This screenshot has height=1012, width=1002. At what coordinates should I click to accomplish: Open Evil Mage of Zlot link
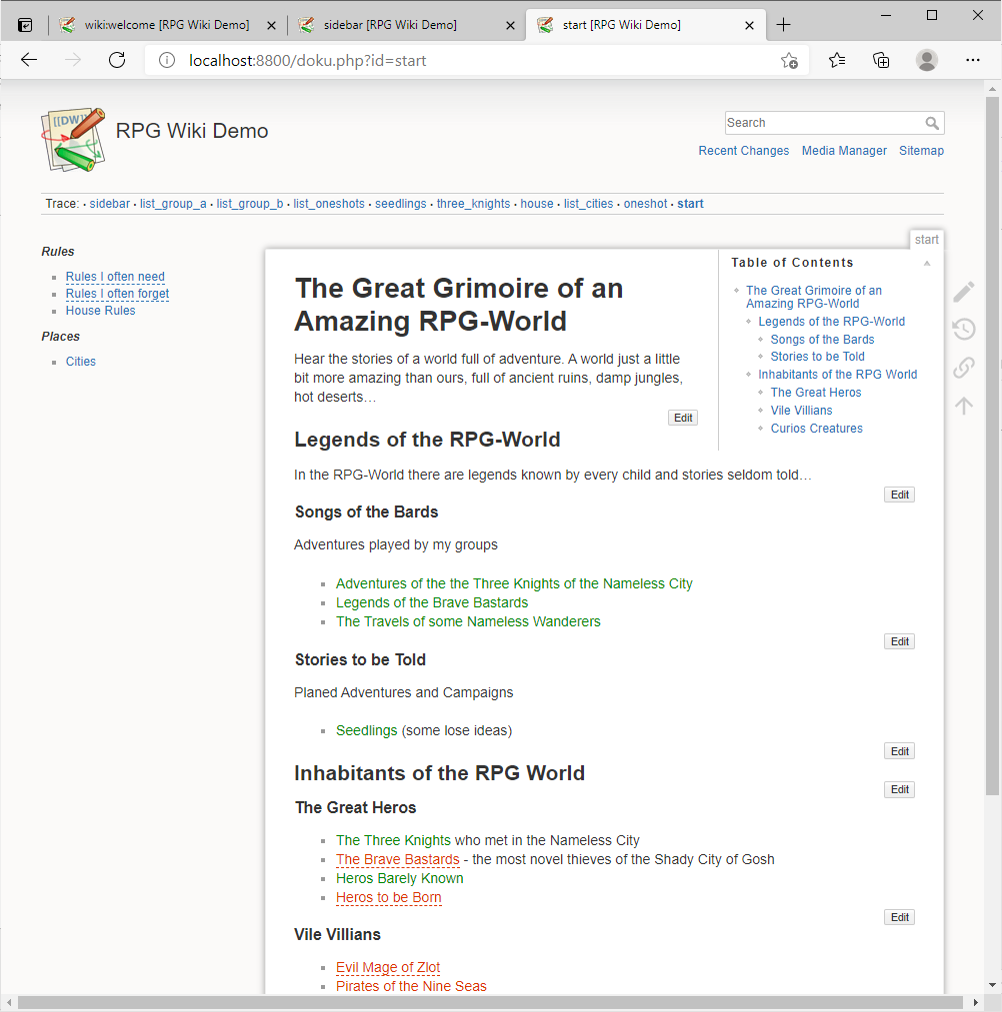click(x=388, y=967)
